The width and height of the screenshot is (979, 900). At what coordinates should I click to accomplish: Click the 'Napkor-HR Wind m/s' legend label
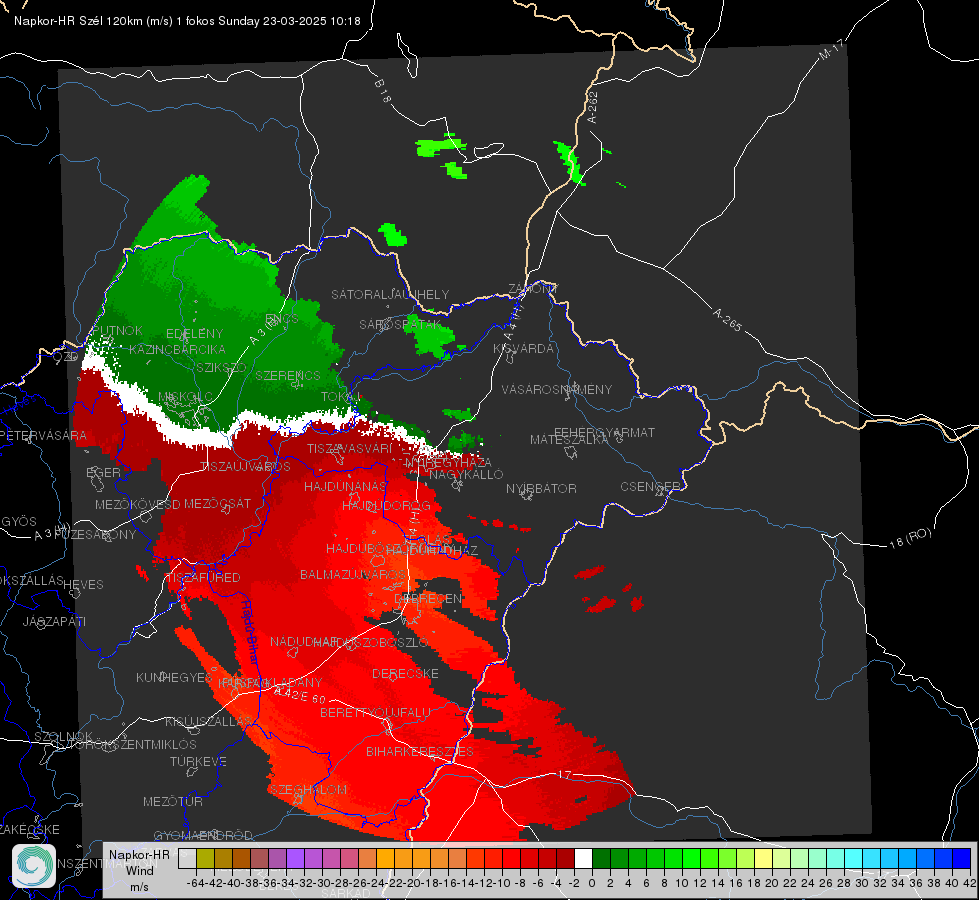point(139,870)
